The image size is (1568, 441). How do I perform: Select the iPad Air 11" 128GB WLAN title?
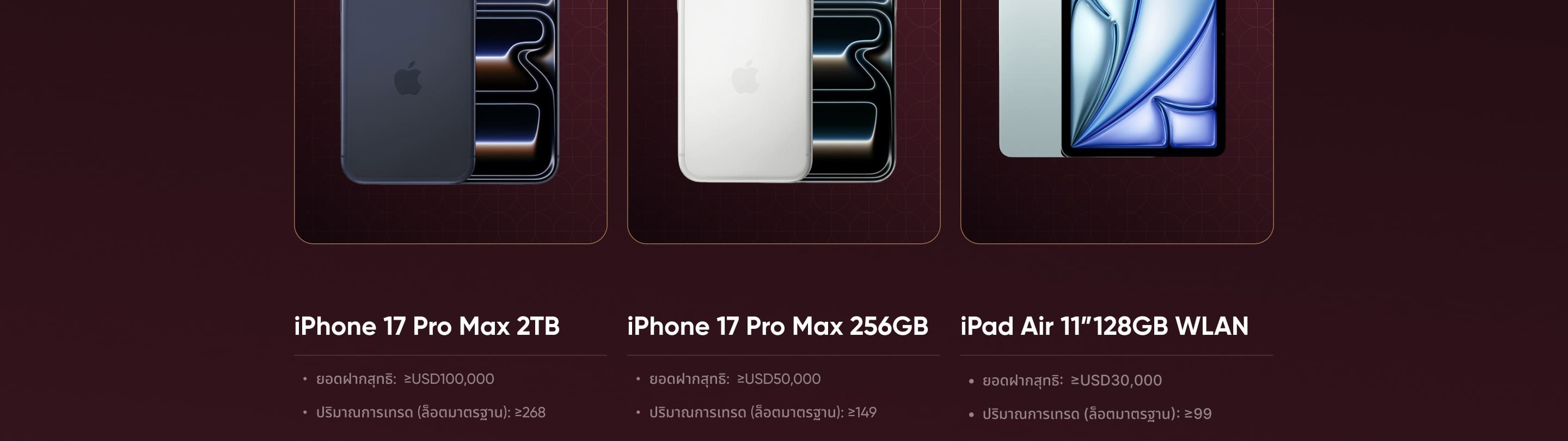point(1104,326)
